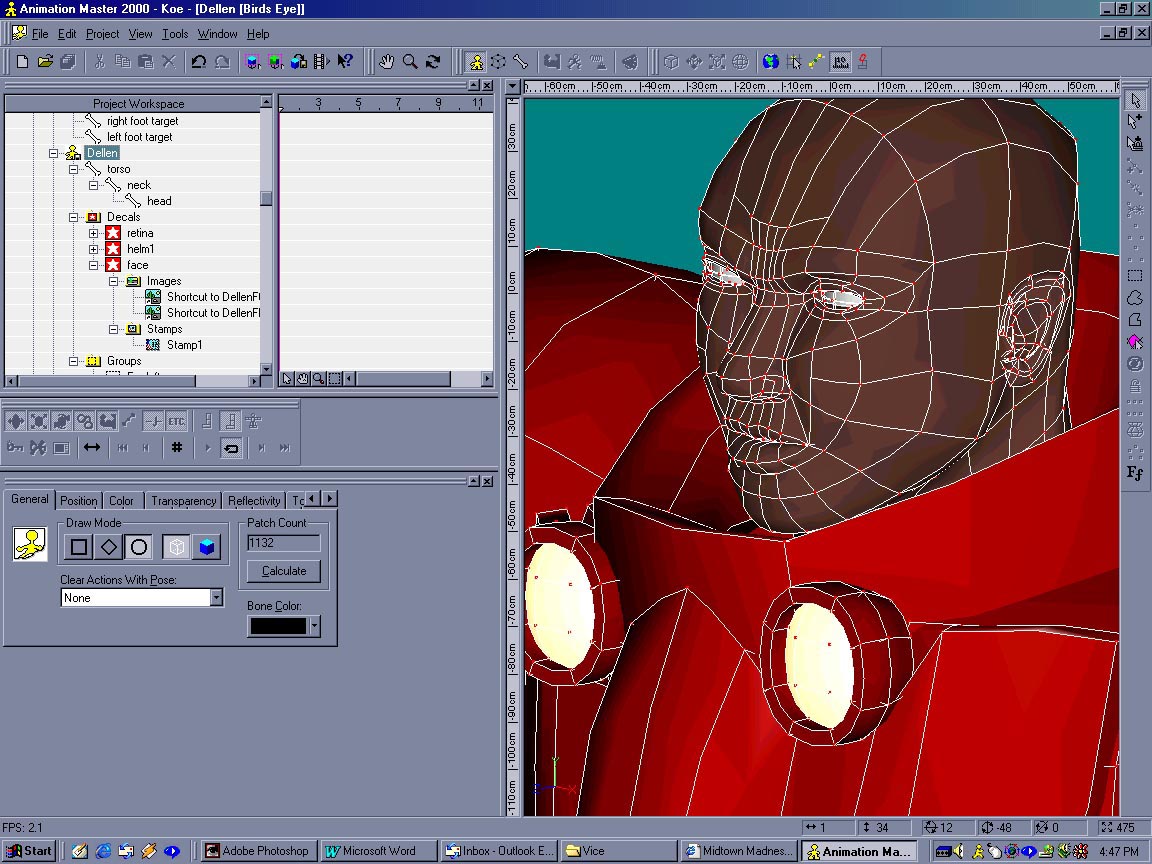Toggle the loop playback button
The image size is (1152, 864).
tap(231, 448)
